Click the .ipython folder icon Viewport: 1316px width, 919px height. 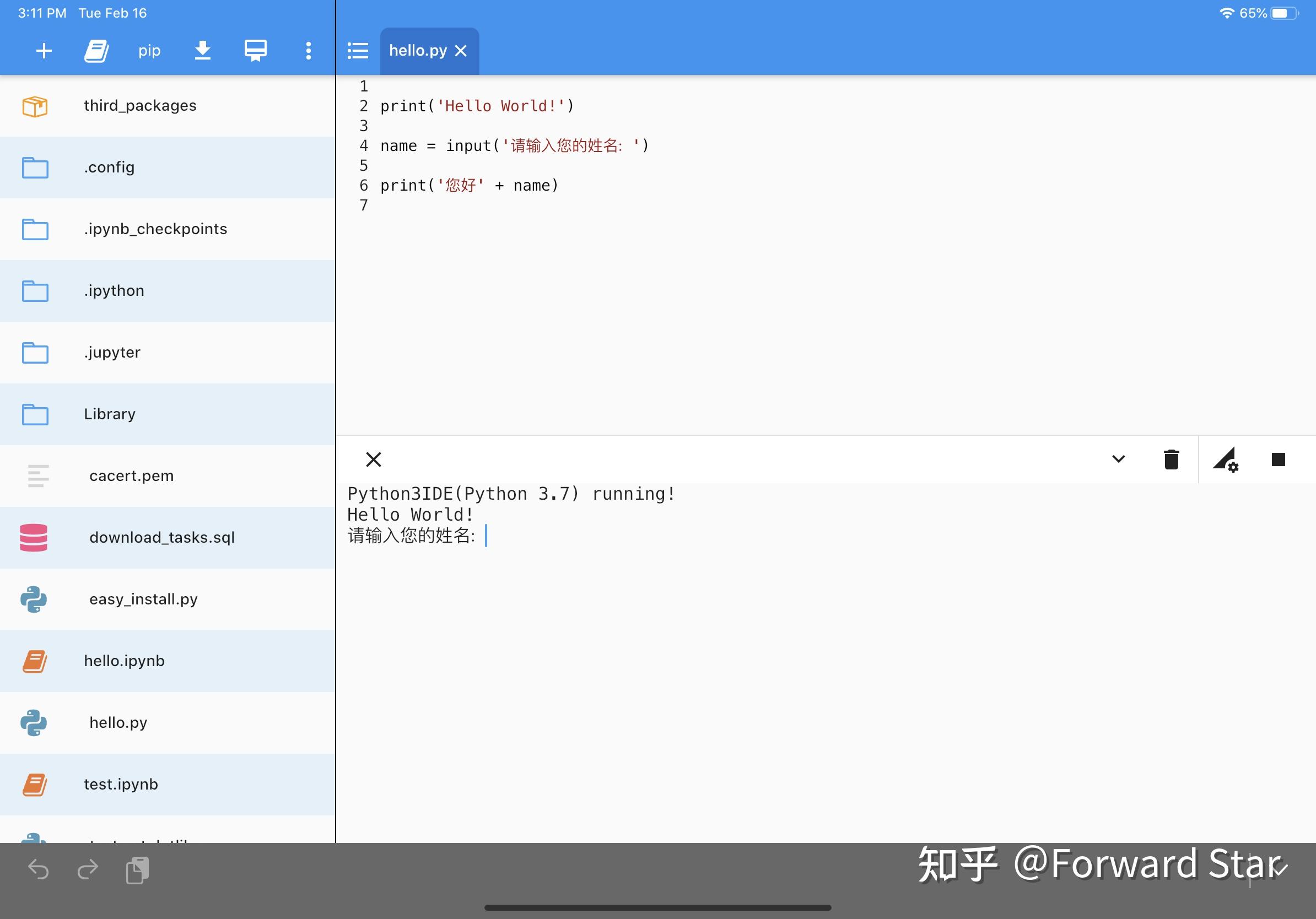tap(35, 291)
